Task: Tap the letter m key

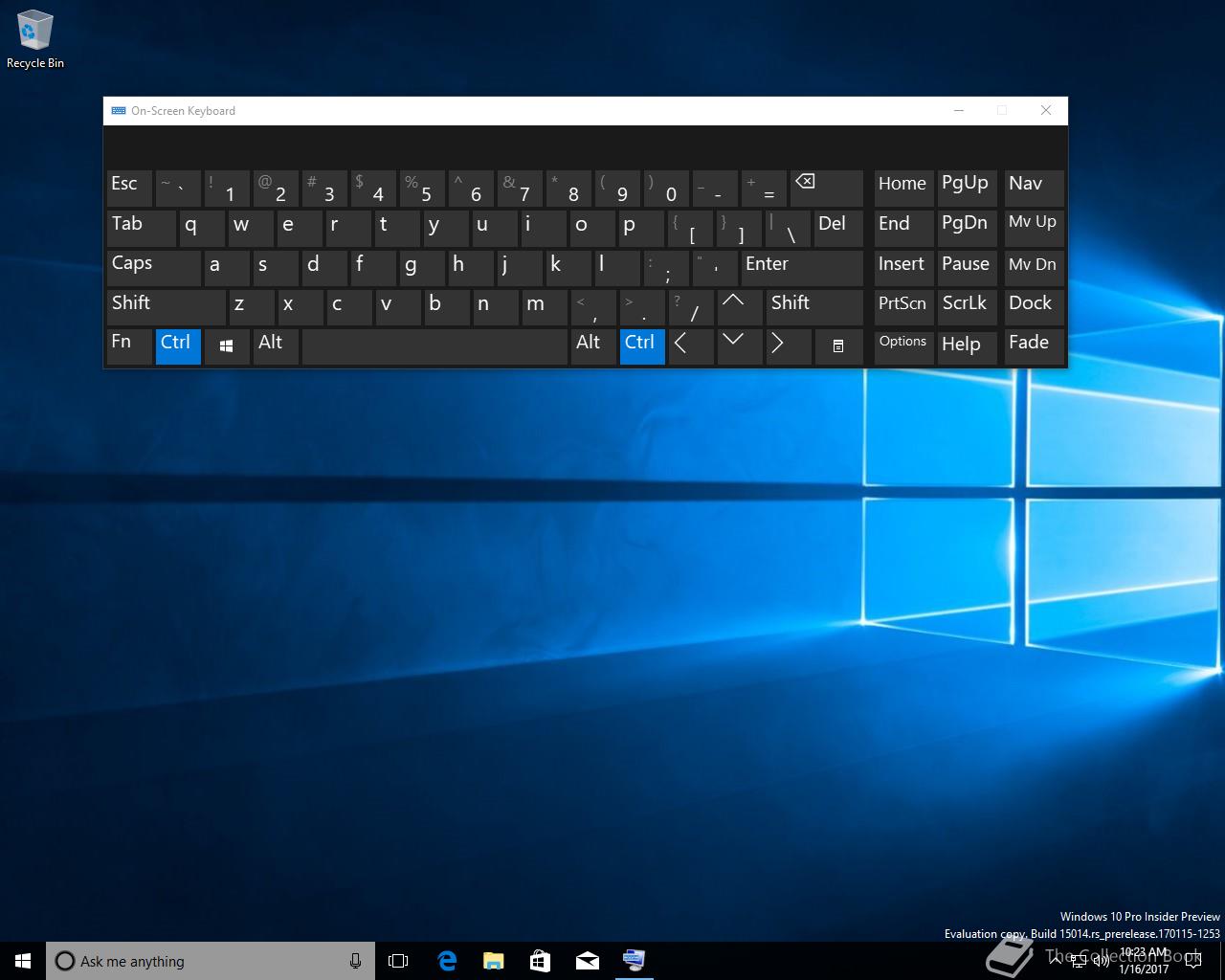Action: 545,307
